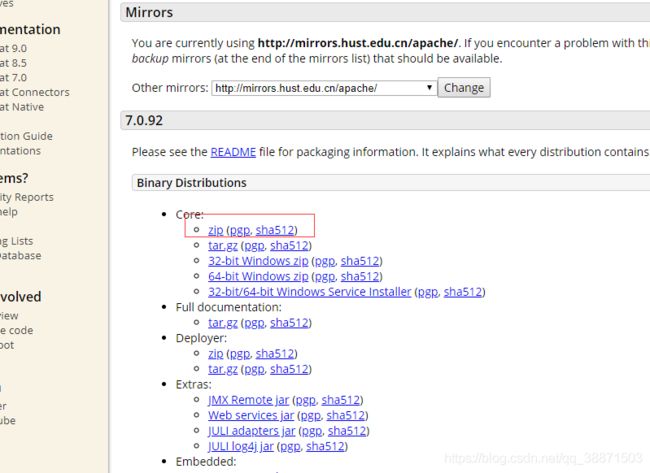Image resolution: width=650 pixels, height=473 pixels.
Task: Click the 'Embedded:' list label
Action: (x=206, y=461)
